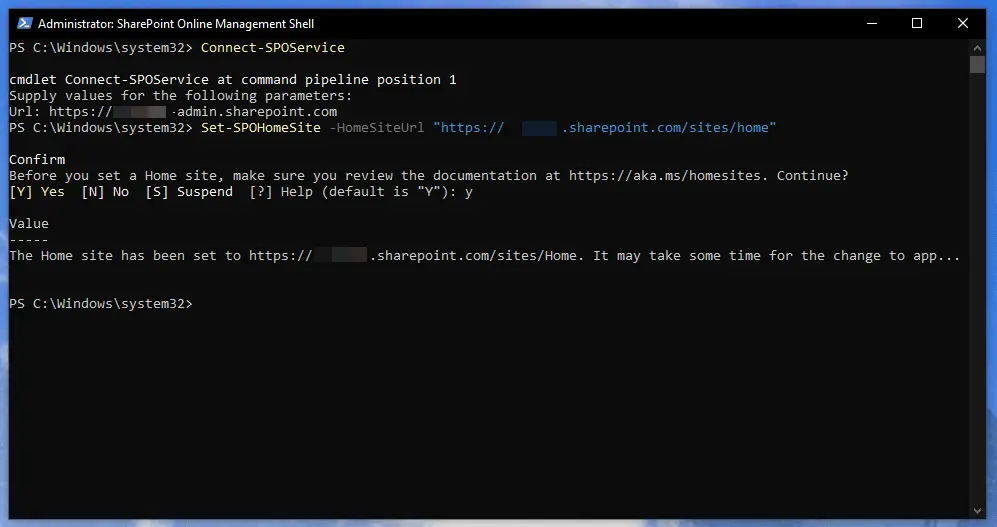Click the [?] Help option

pyautogui.click(x=281, y=192)
